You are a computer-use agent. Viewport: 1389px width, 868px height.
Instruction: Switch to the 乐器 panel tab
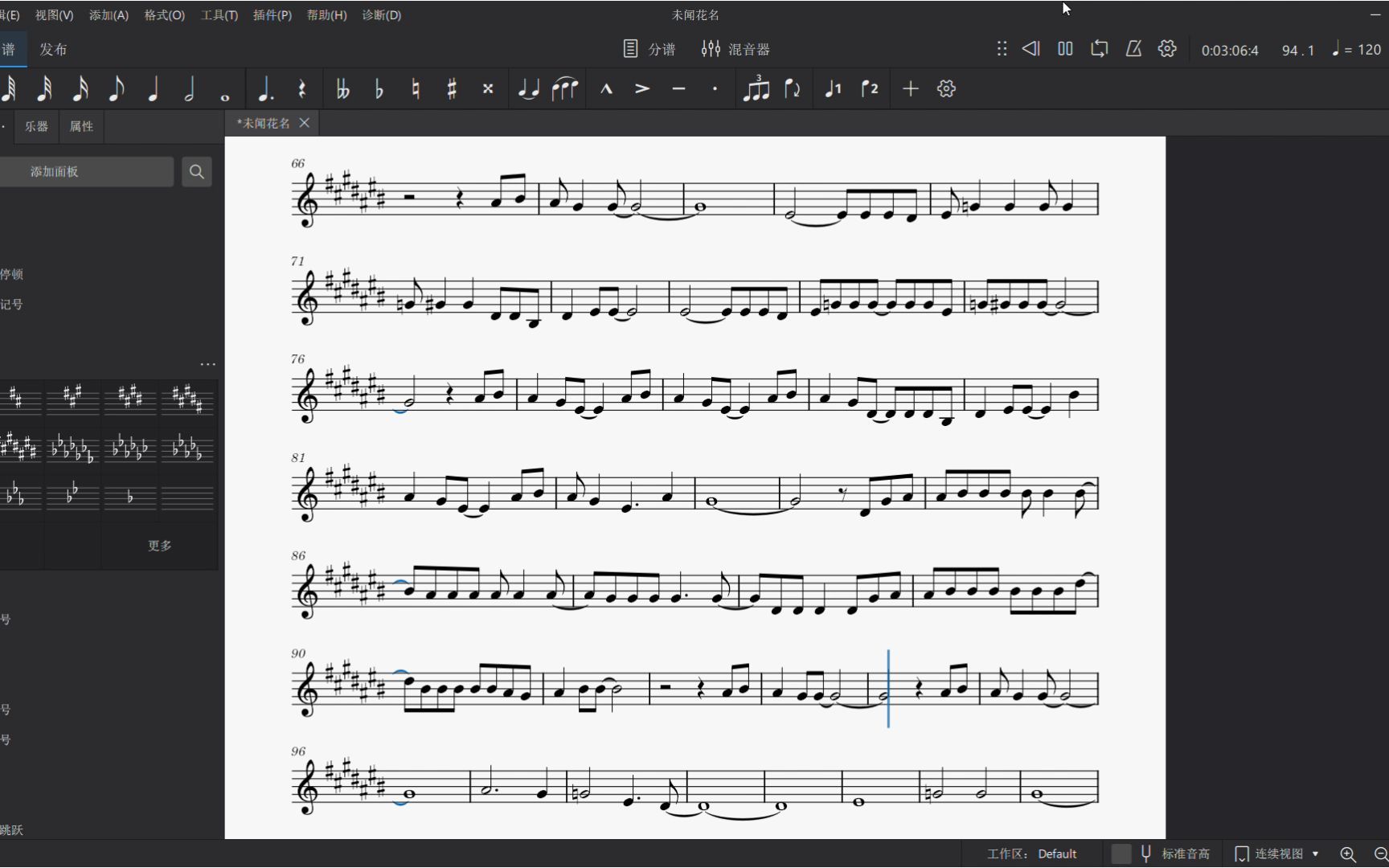tap(36, 126)
